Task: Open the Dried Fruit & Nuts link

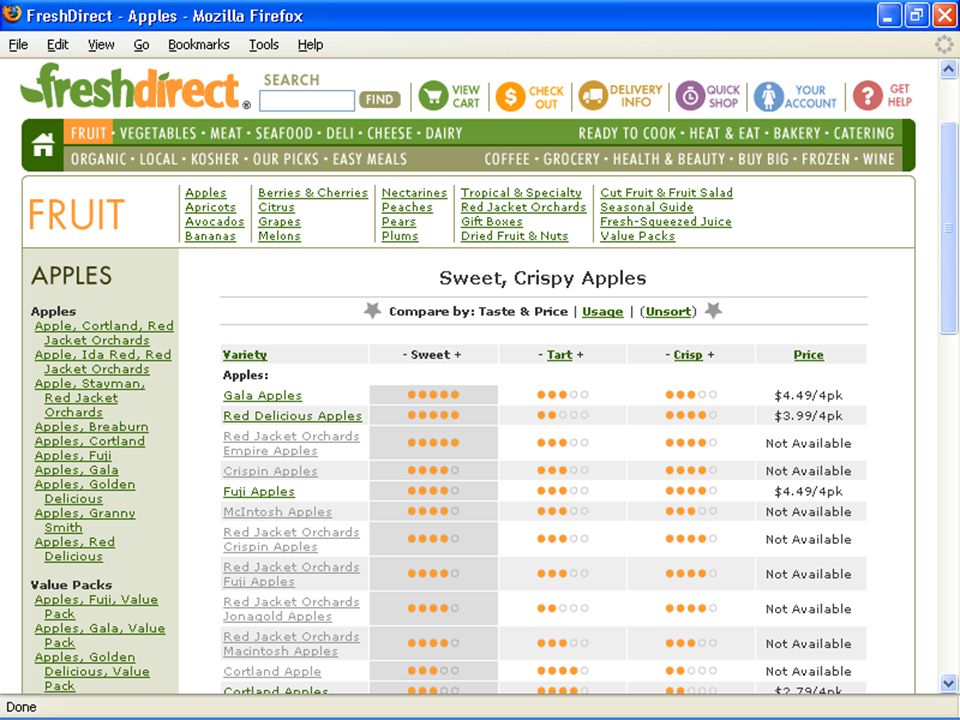Action: pyautogui.click(x=514, y=236)
